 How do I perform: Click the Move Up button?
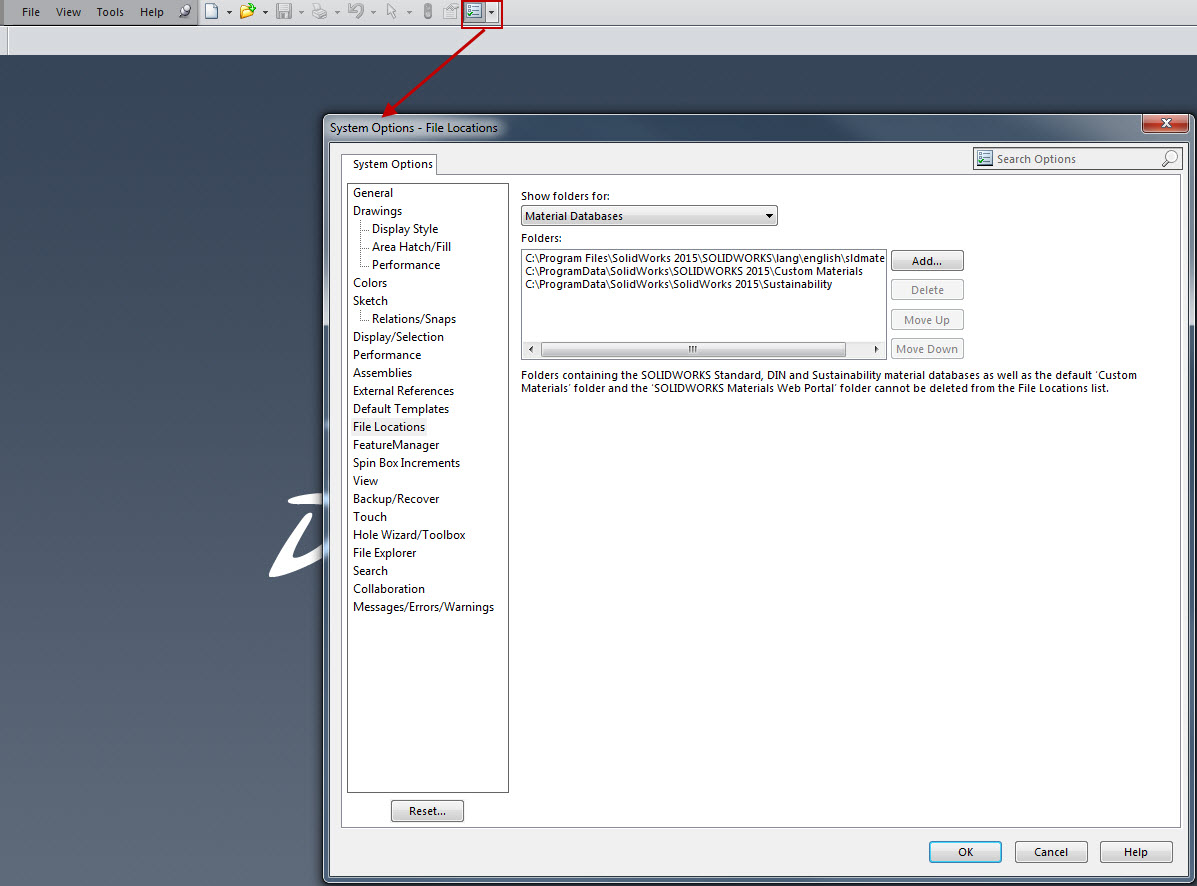pyautogui.click(x=927, y=320)
